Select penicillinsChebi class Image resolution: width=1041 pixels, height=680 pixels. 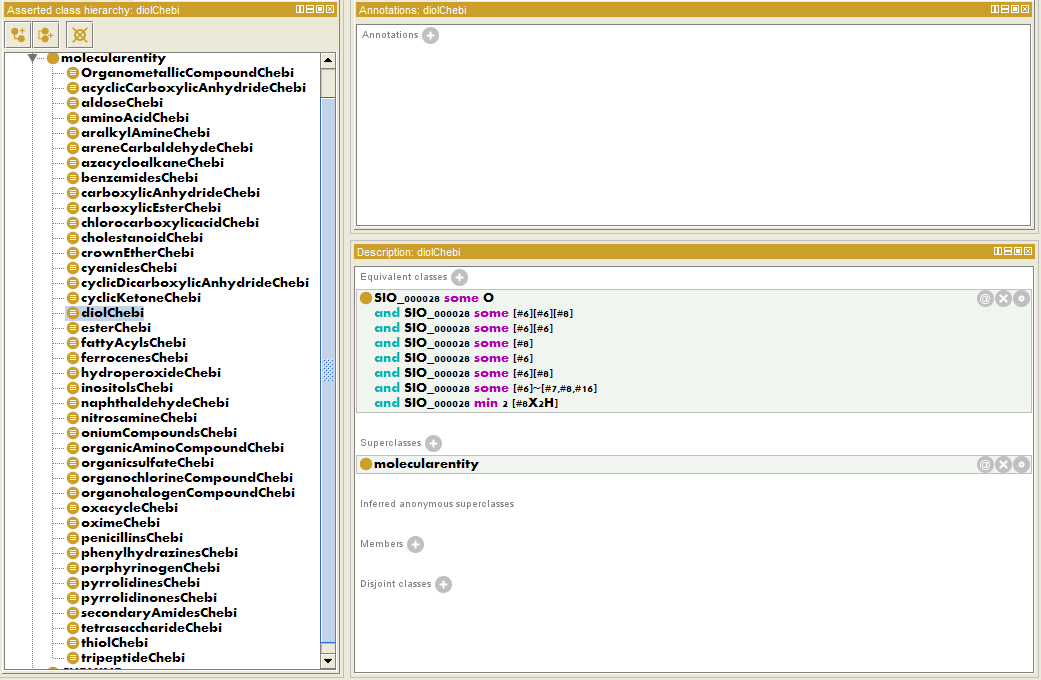coord(131,538)
